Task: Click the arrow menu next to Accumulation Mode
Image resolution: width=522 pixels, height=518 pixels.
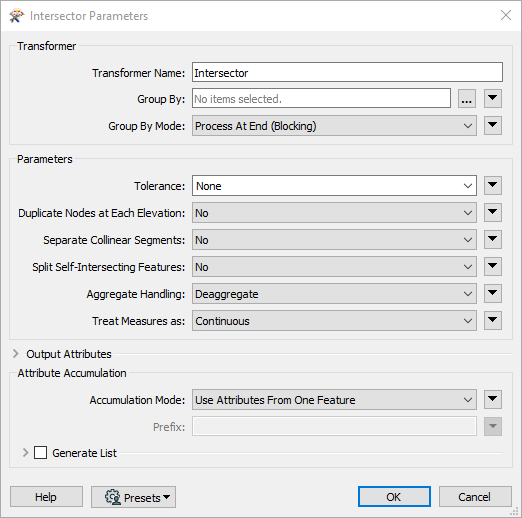Action: 493,400
